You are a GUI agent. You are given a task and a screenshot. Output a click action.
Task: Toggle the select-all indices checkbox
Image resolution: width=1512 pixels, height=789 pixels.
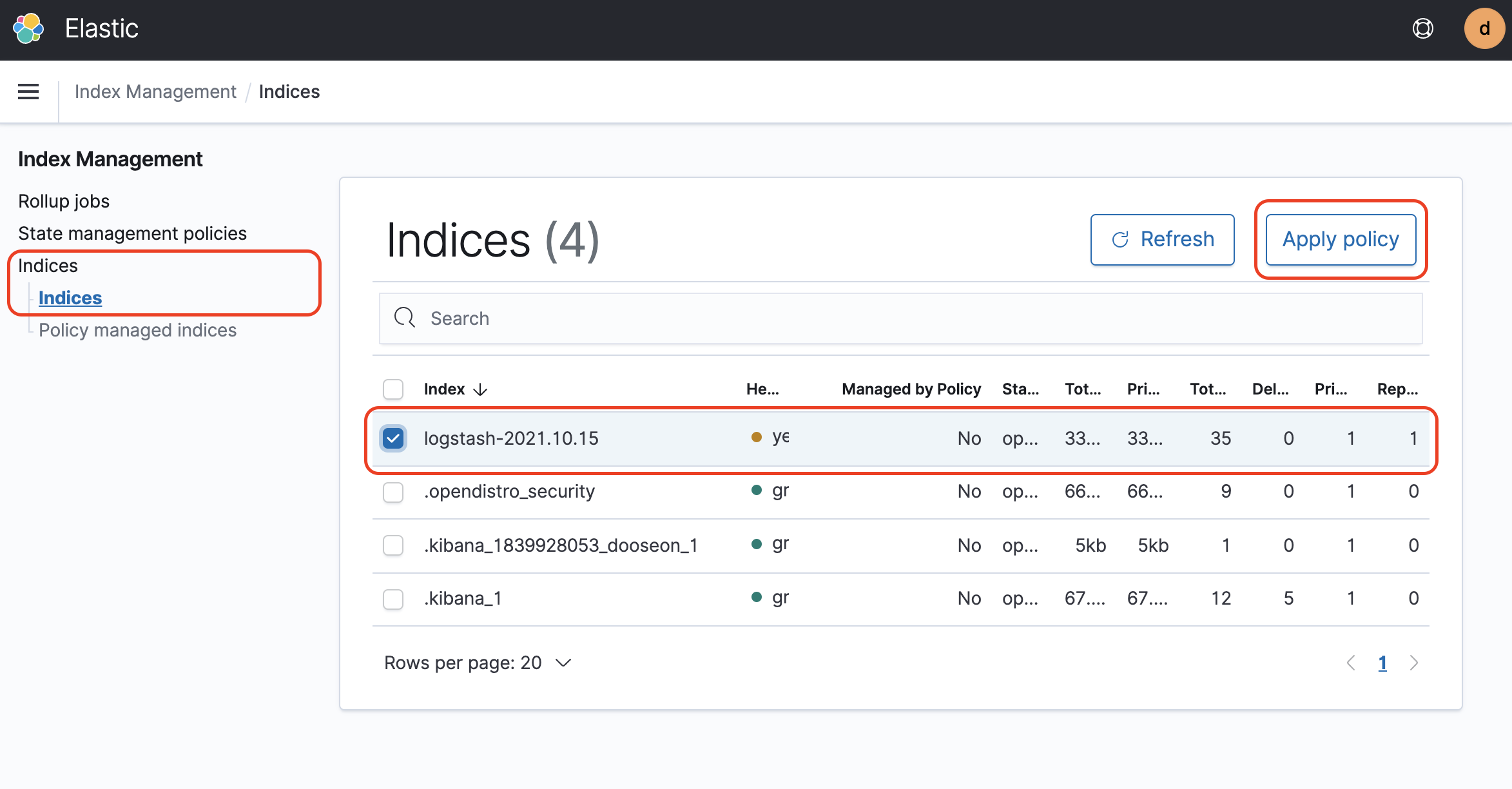point(393,389)
